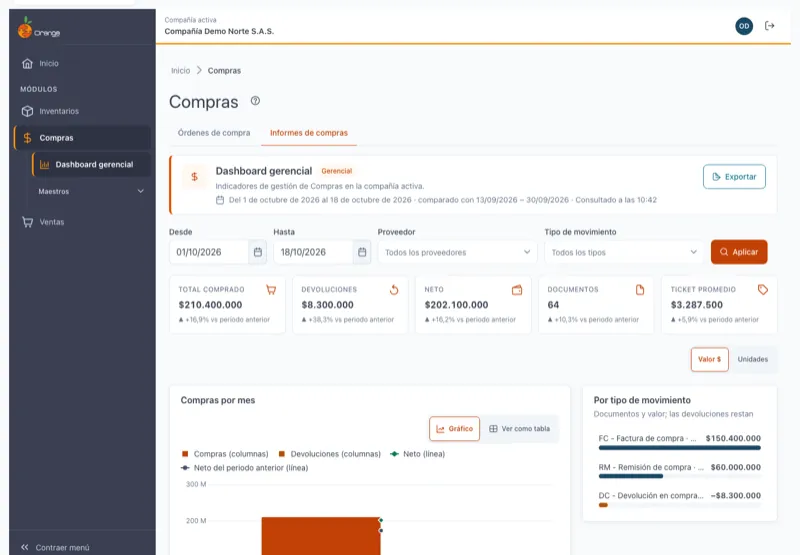Viewport: 800px width, 555px height.
Task: Click the DC Devolución en compra progress bar
Action: (x=679, y=505)
